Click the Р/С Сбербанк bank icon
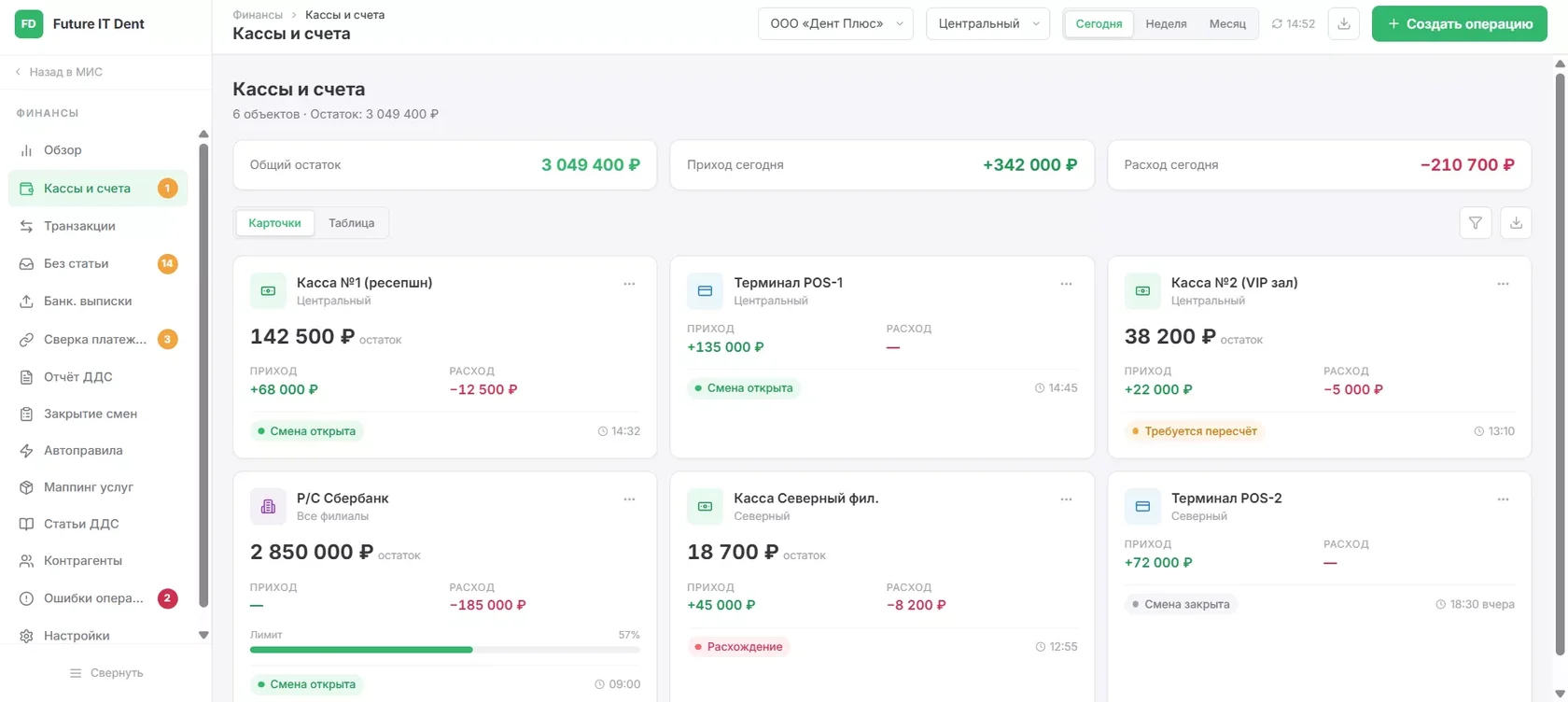 pos(268,507)
